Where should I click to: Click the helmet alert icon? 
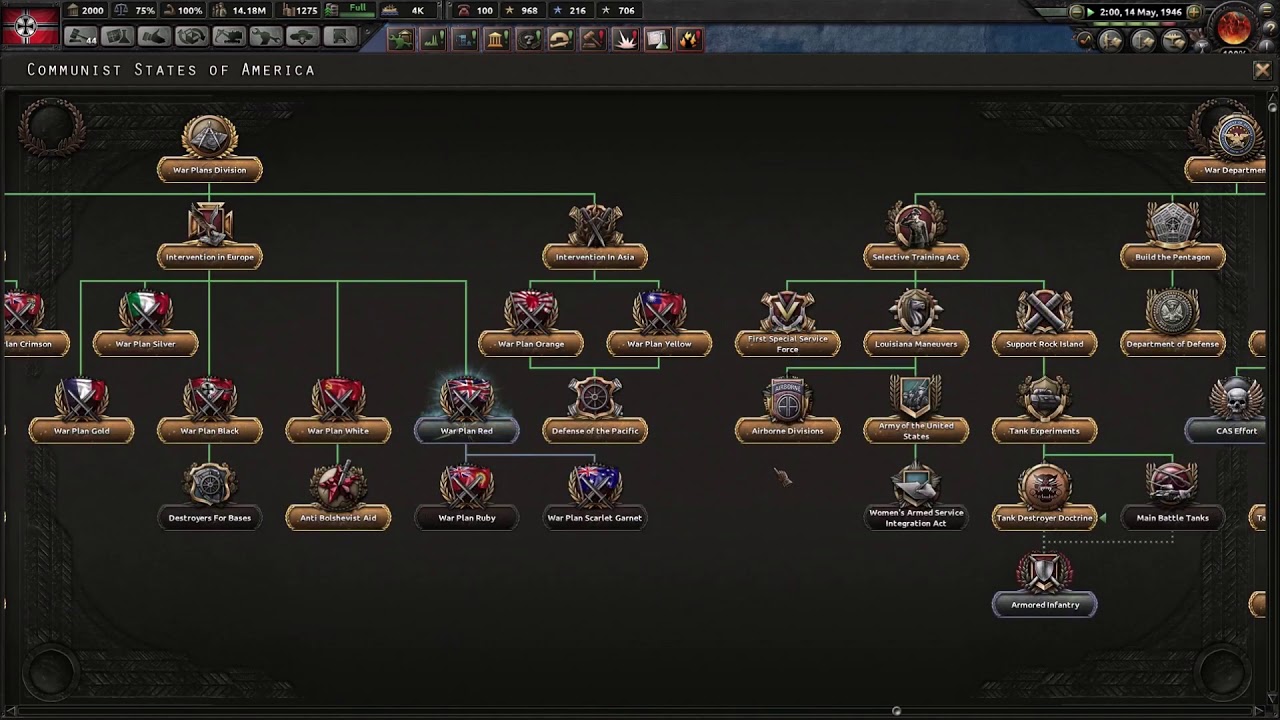[561, 39]
